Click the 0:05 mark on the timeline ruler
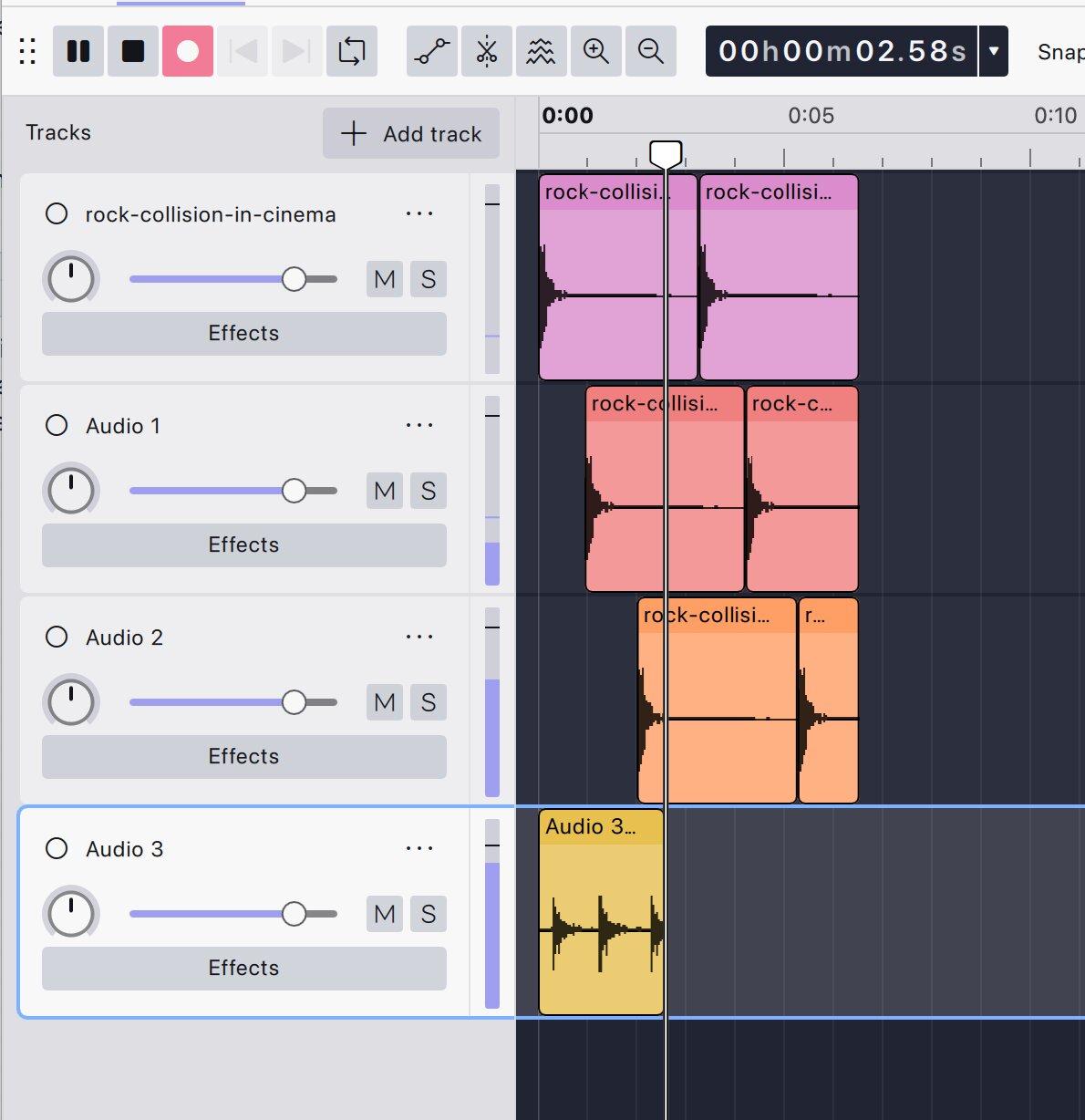 click(811, 116)
